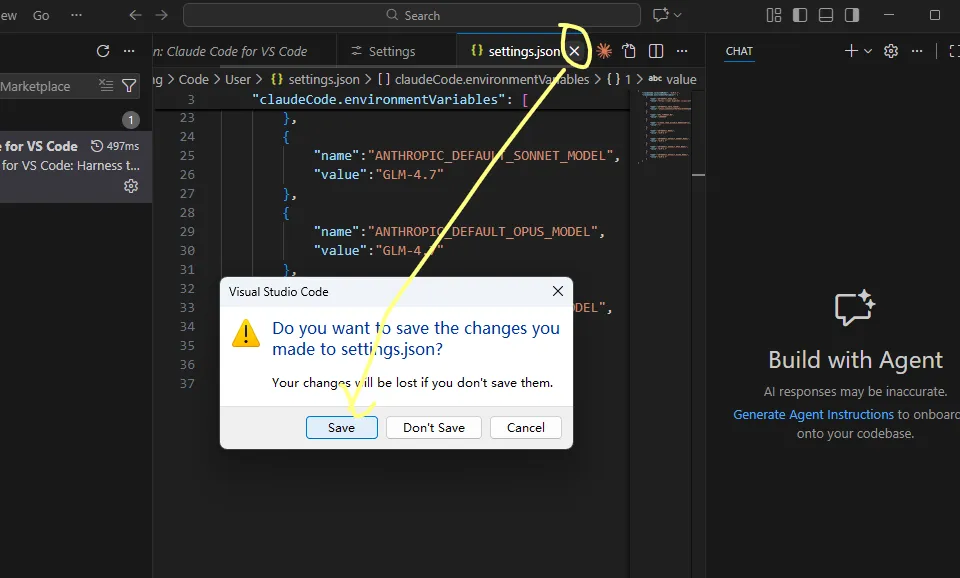The height and width of the screenshot is (578, 960).
Task: Split the editor right
Action: (x=656, y=51)
